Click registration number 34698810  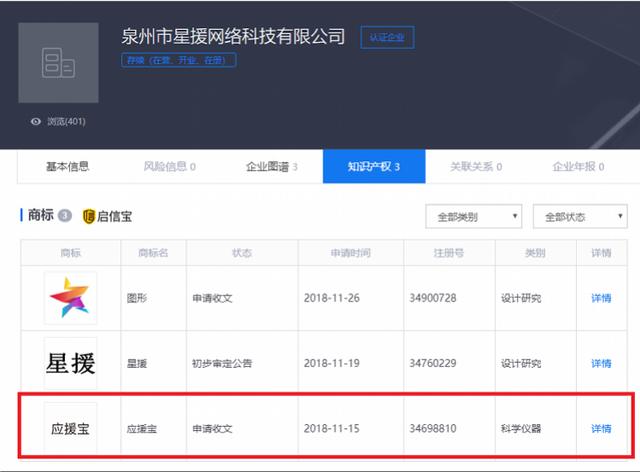point(433,429)
